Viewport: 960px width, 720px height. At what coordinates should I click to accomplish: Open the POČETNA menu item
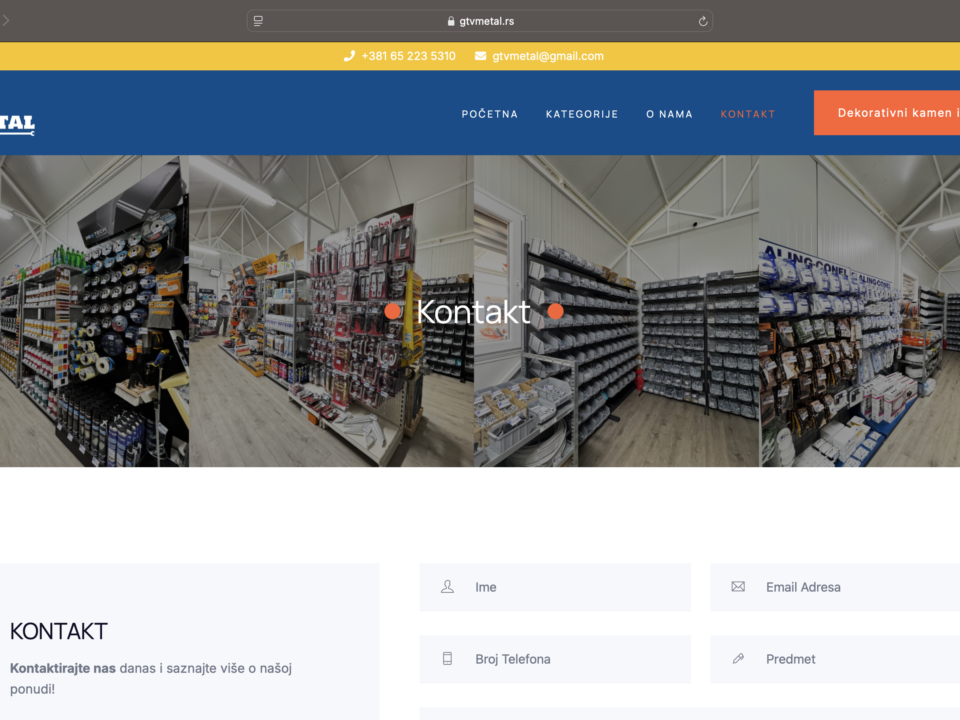tap(489, 114)
